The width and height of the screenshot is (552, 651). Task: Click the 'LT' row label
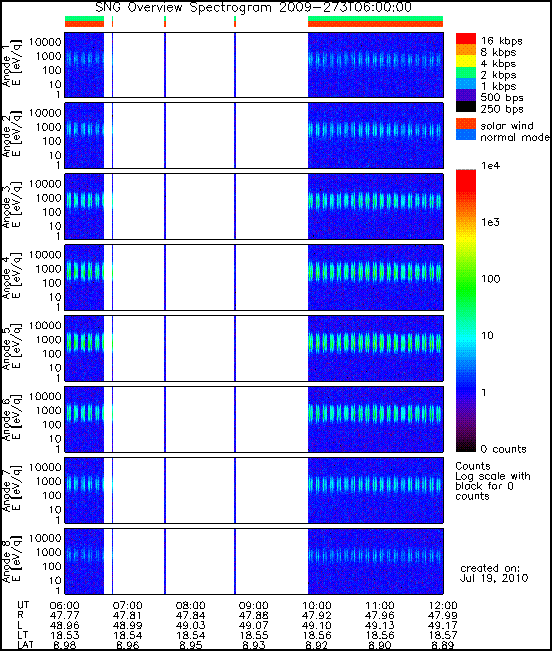(22, 635)
